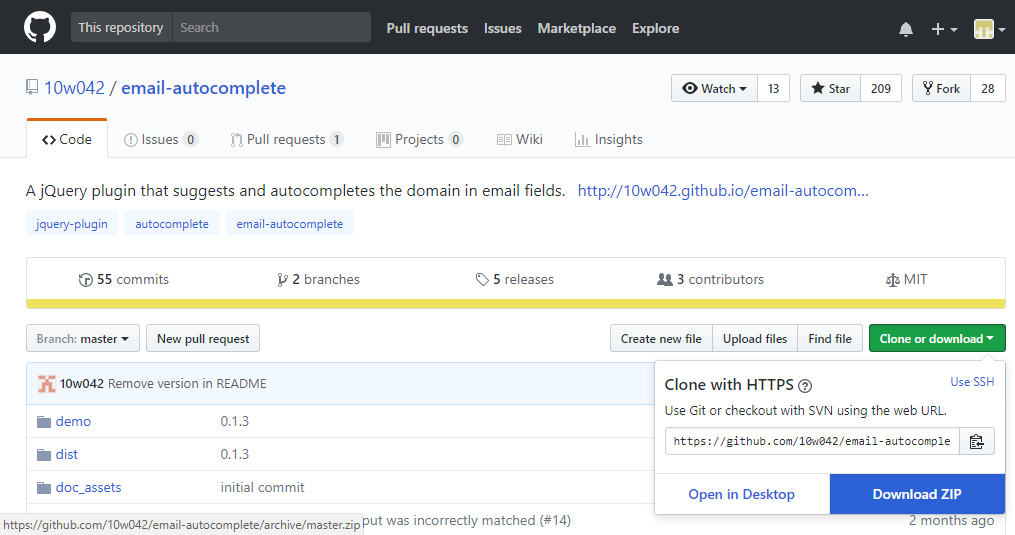The width and height of the screenshot is (1015, 535).
Task: Select the jquery-plugin topic tag
Action: [x=72, y=224]
